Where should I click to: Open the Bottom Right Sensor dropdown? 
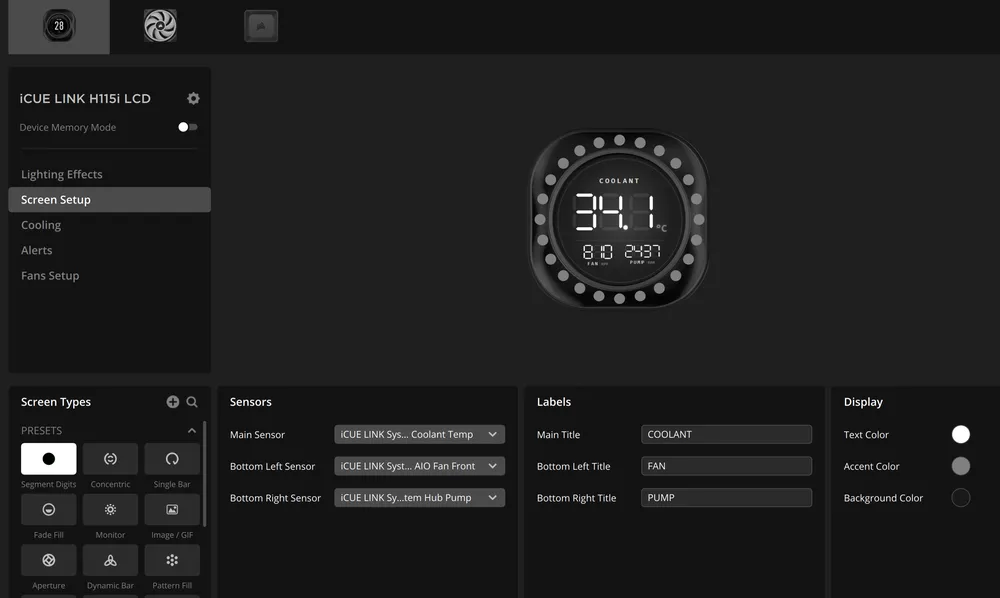(x=420, y=497)
